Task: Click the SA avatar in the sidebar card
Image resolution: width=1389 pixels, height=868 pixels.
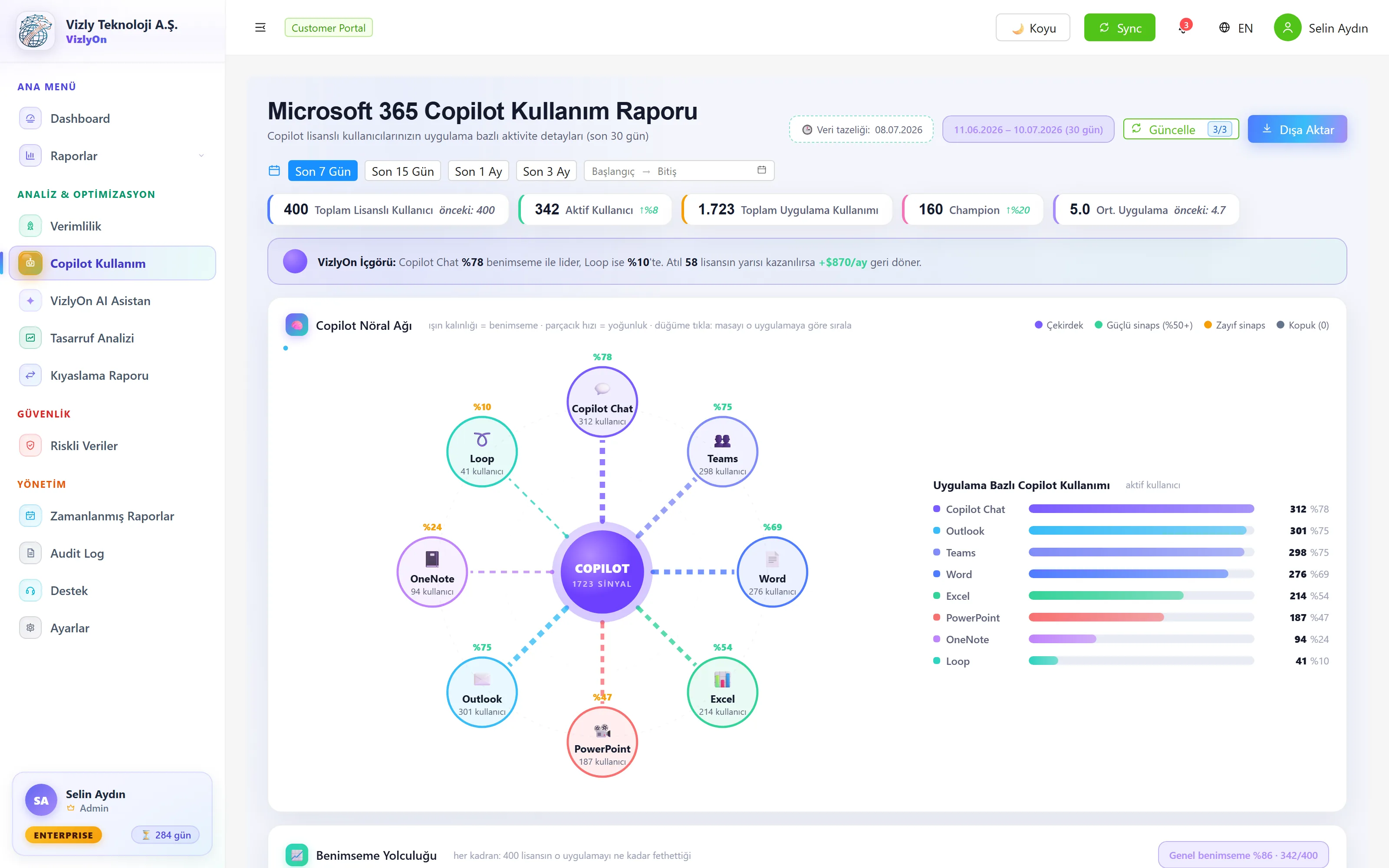Action: pyautogui.click(x=41, y=800)
